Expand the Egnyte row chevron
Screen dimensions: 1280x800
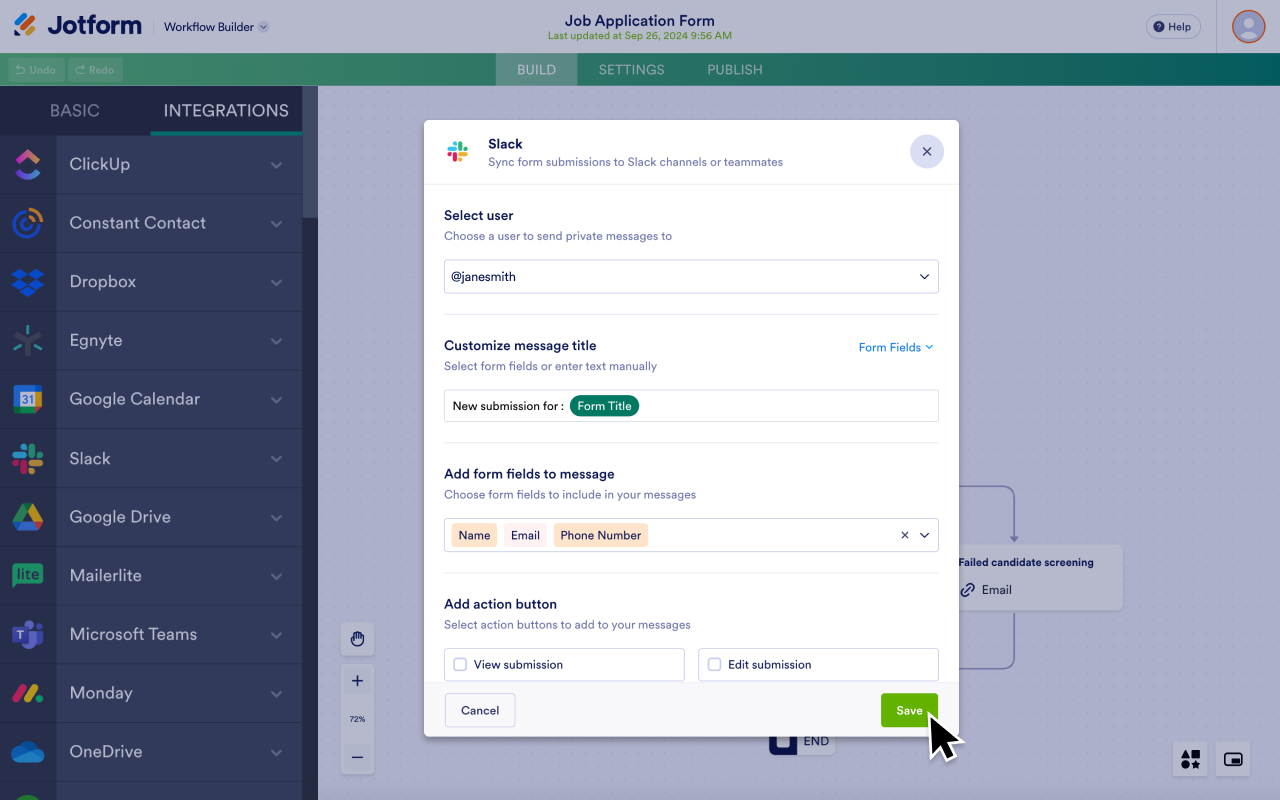click(x=276, y=341)
